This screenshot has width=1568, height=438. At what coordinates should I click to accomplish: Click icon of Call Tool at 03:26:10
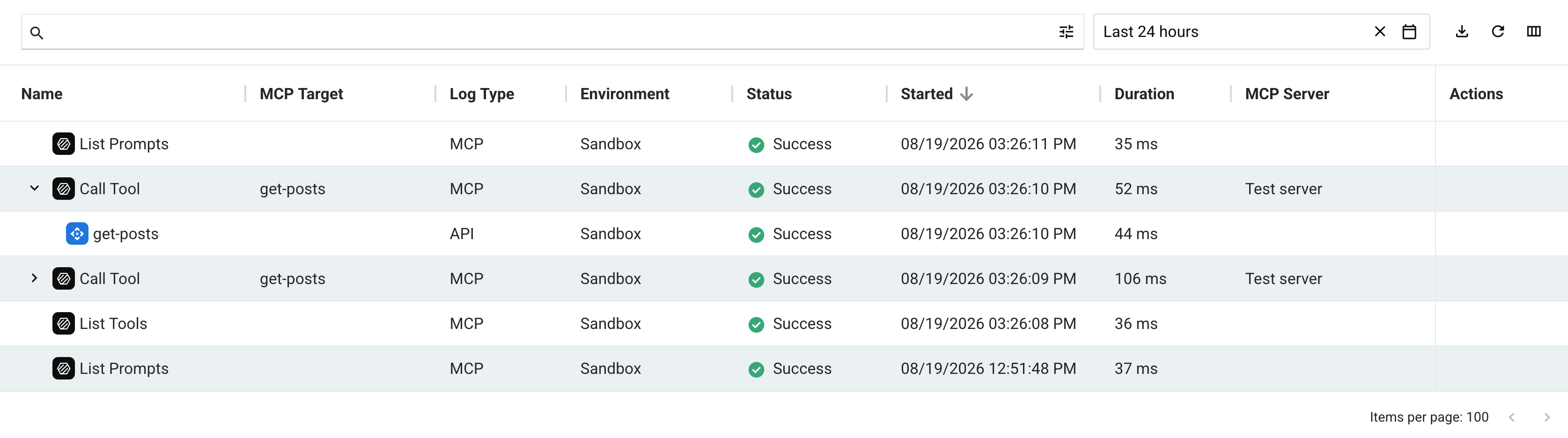[x=63, y=189]
